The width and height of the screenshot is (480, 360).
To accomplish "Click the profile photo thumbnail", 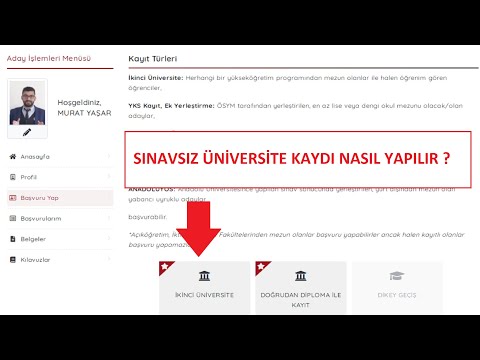I will 27,103.
